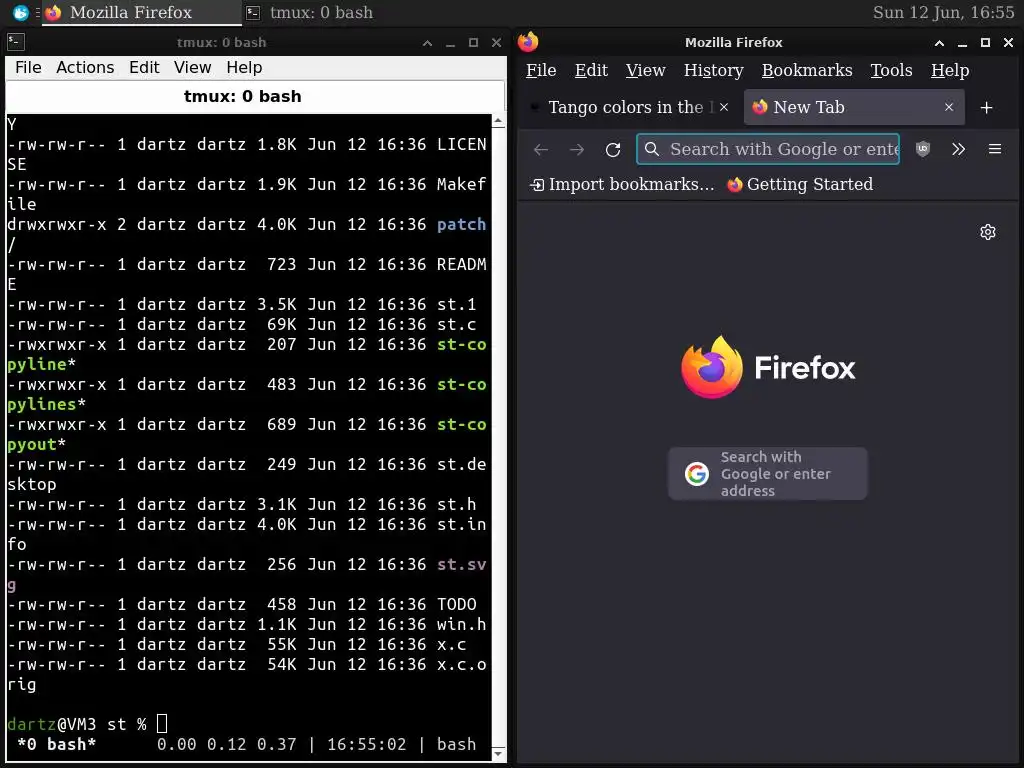
Task: Reload the current Firefox page
Action: click(613, 150)
